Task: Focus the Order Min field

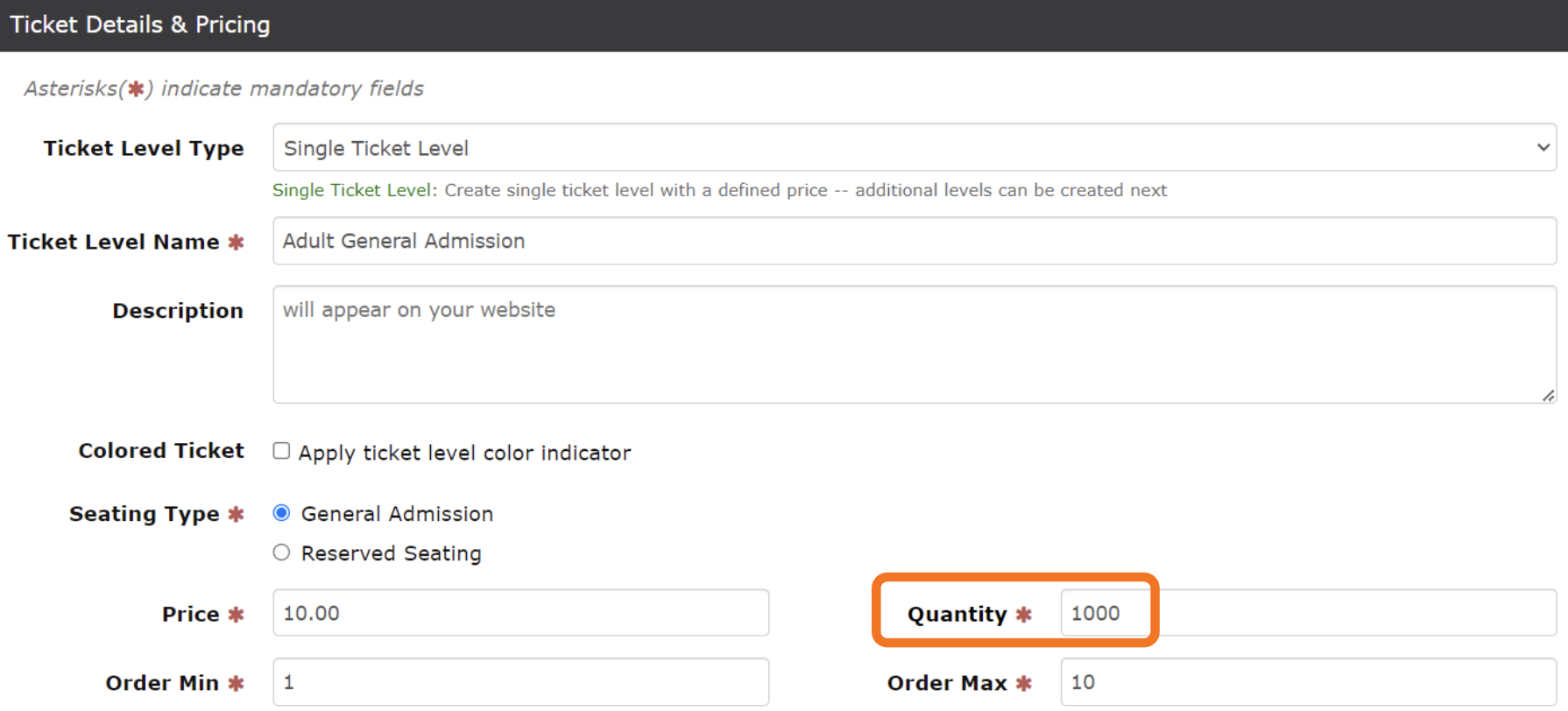Action: click(x=520, y=682)
